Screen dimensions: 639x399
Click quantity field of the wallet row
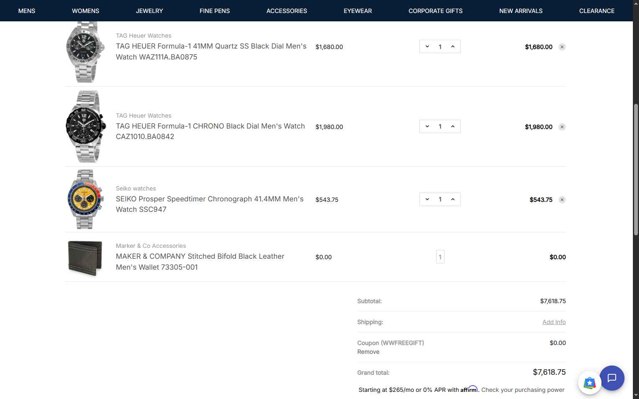(x=440, y=257)
